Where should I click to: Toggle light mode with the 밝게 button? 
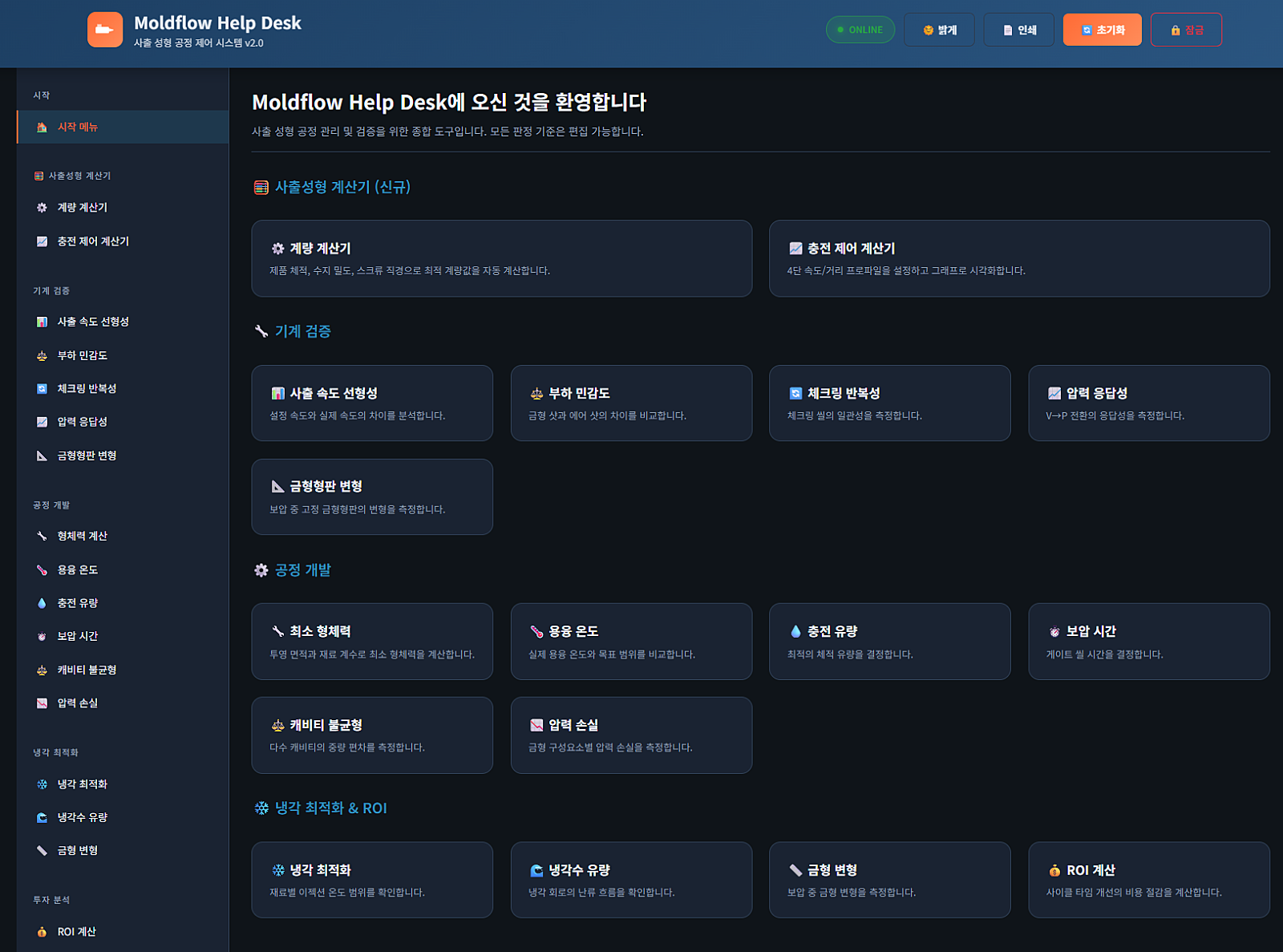point(939,30)
